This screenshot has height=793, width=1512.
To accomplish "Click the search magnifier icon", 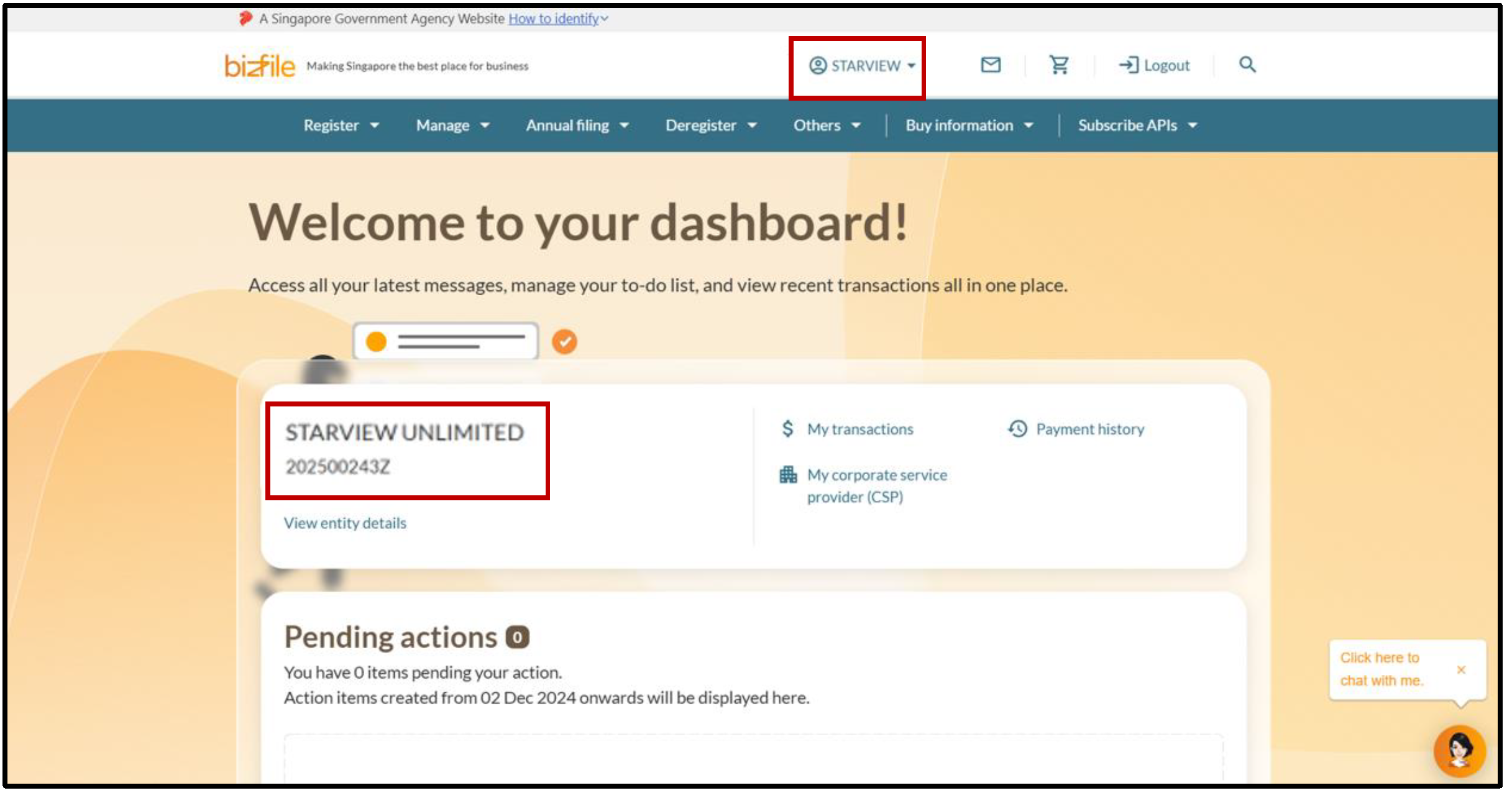I will click(1247, 65).
